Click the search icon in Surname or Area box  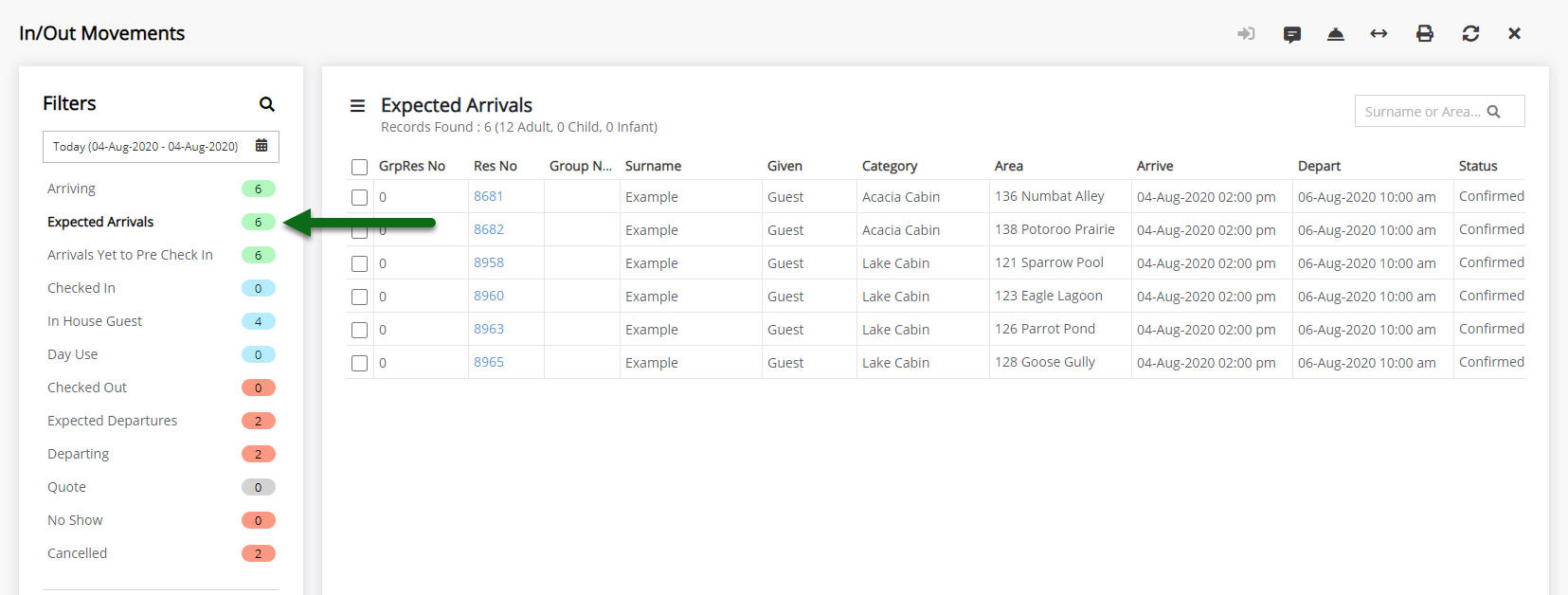[x=1494, y=112]
